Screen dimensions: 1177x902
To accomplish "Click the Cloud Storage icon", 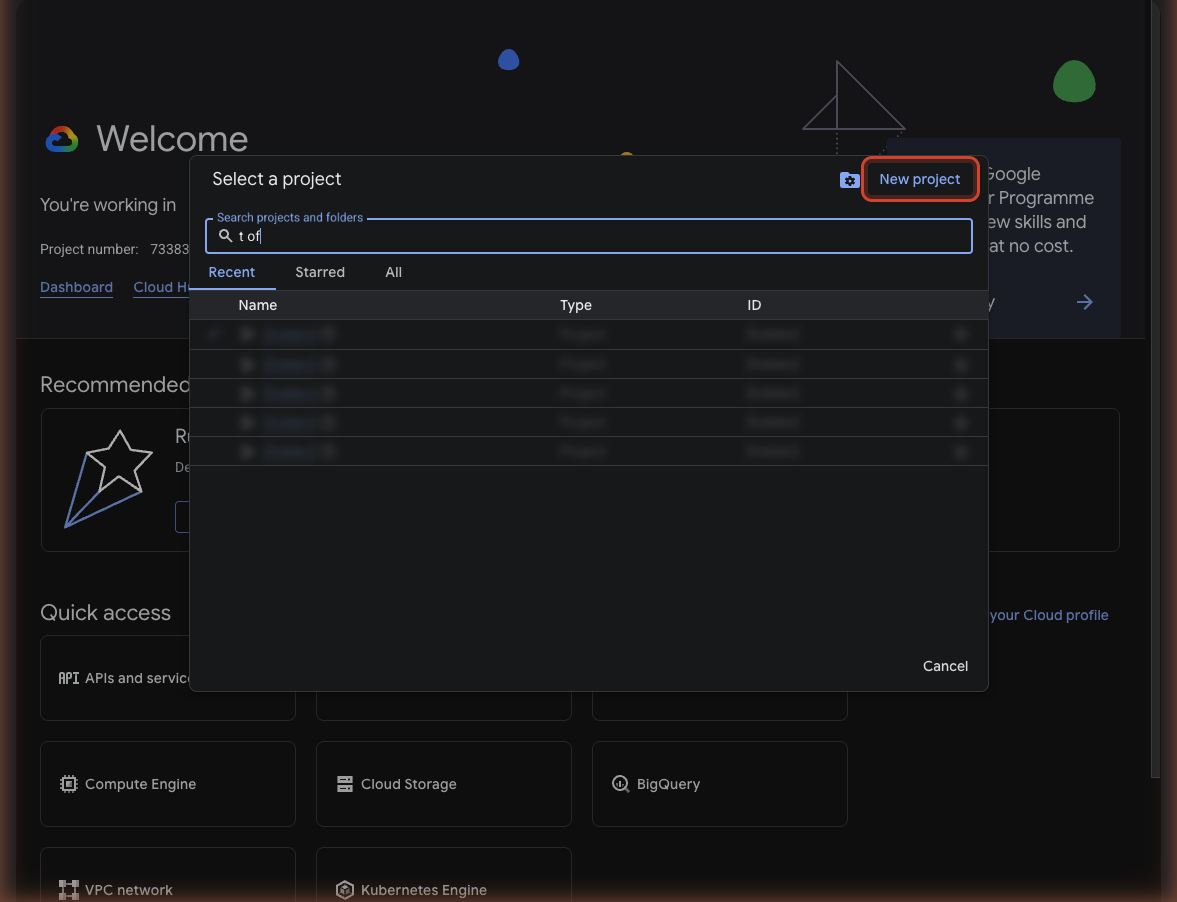I will coord(345,784).
